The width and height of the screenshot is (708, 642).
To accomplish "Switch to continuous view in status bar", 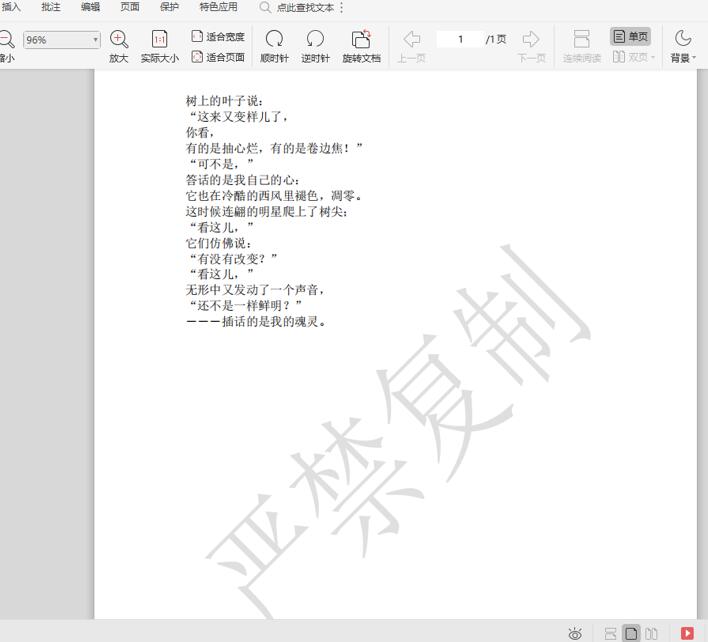I will (x=610, y=633).
